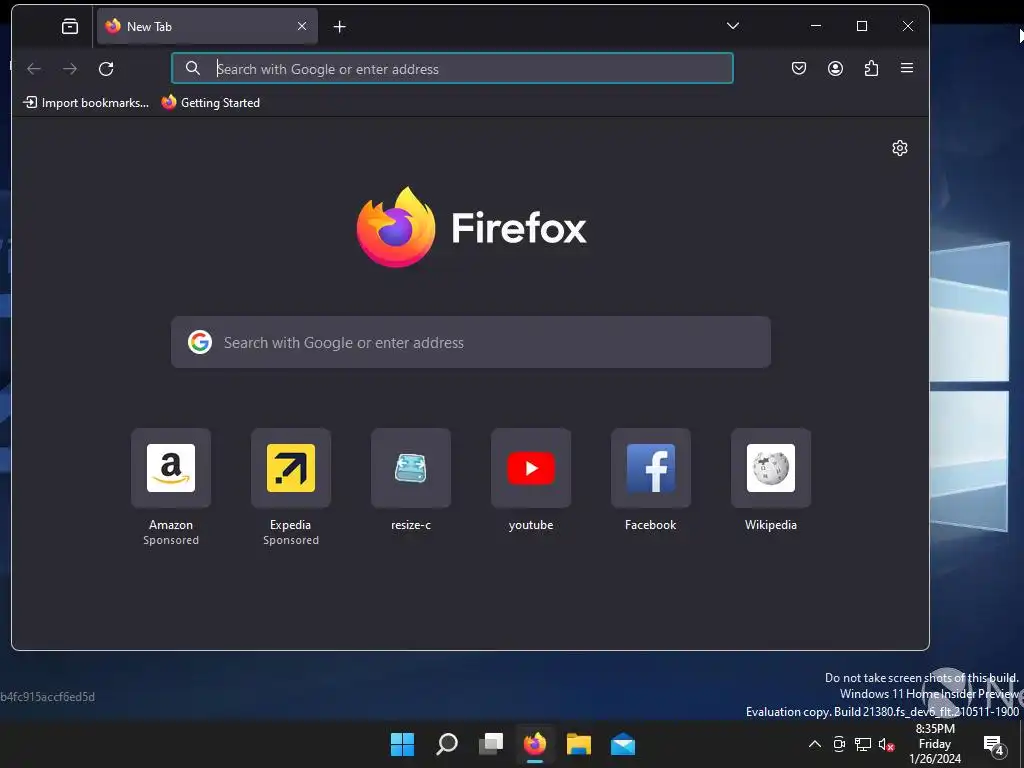Click the page center Google search box
The width and height of the screenshot is (1024, 768).
click(x=471, y=342)
